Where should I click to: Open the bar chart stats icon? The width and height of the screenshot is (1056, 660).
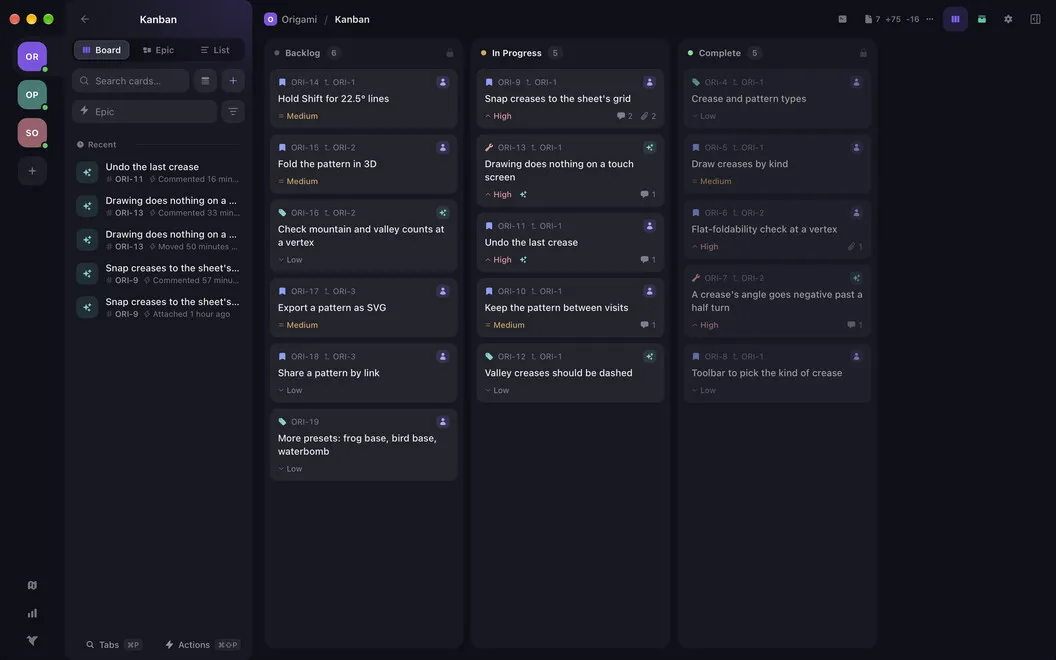[32, 613]
